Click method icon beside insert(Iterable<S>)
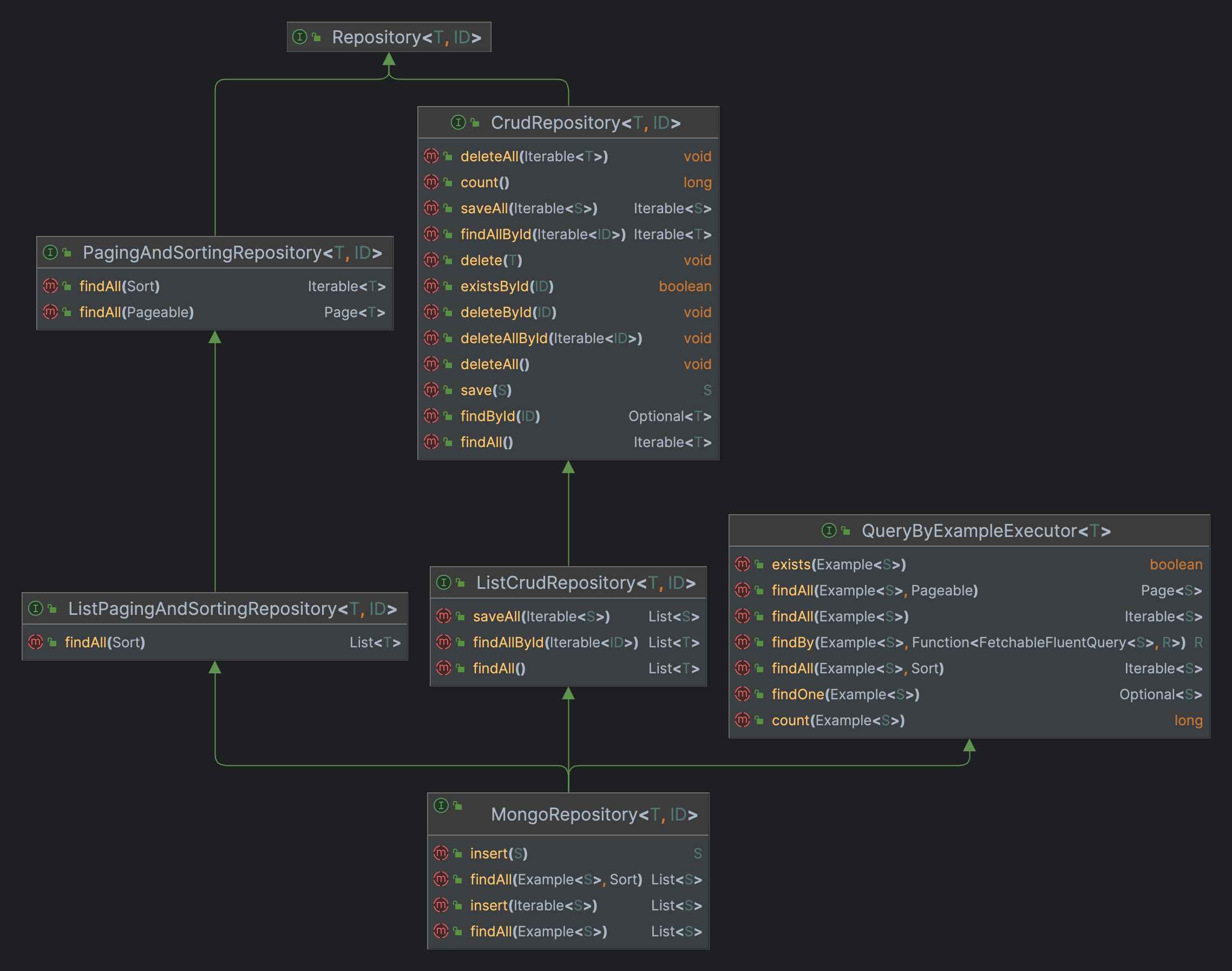Viewport: 1232px width, 971px height. pos(441,904)
